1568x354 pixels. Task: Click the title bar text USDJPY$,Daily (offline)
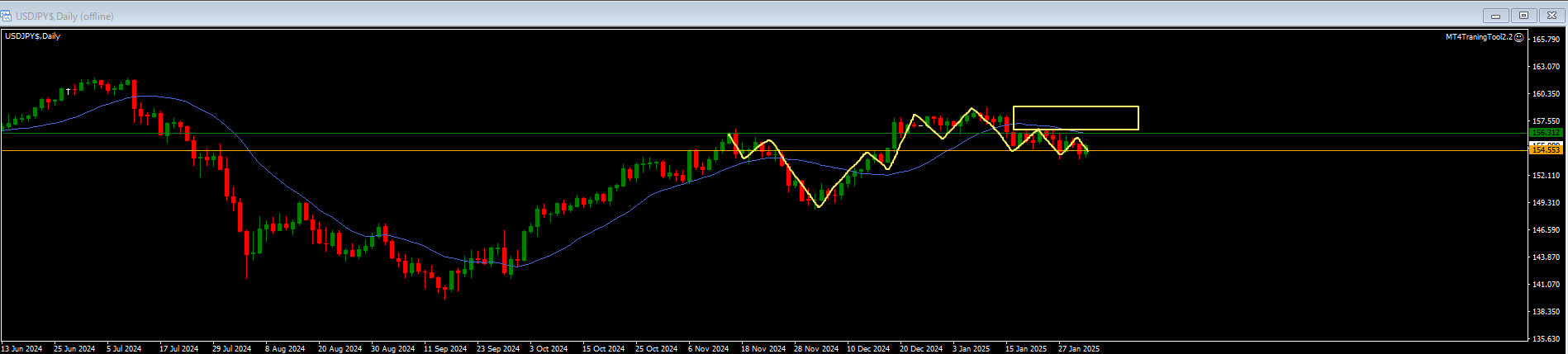[64, 16]
